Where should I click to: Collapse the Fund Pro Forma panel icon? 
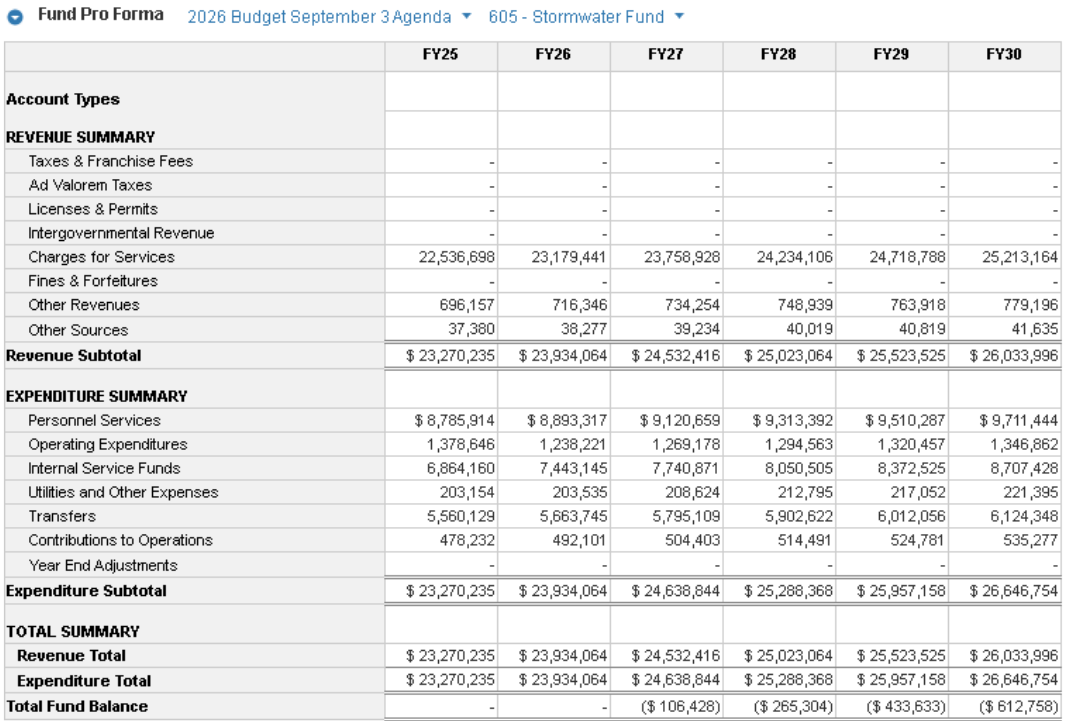pos(15,18)
